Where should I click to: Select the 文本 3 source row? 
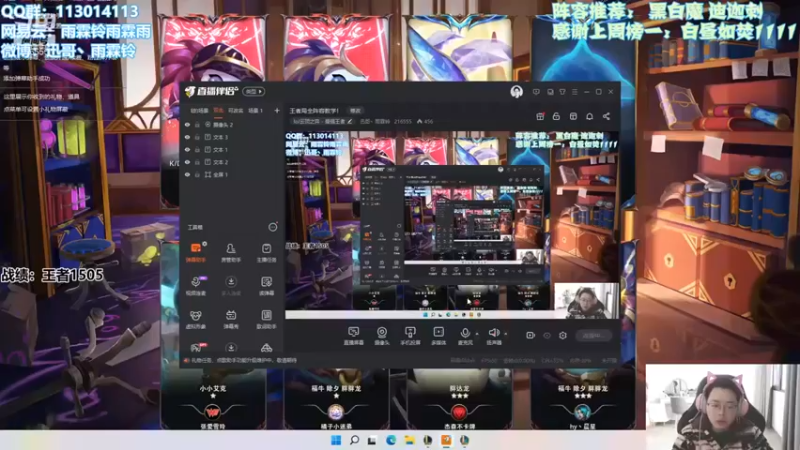232,137
